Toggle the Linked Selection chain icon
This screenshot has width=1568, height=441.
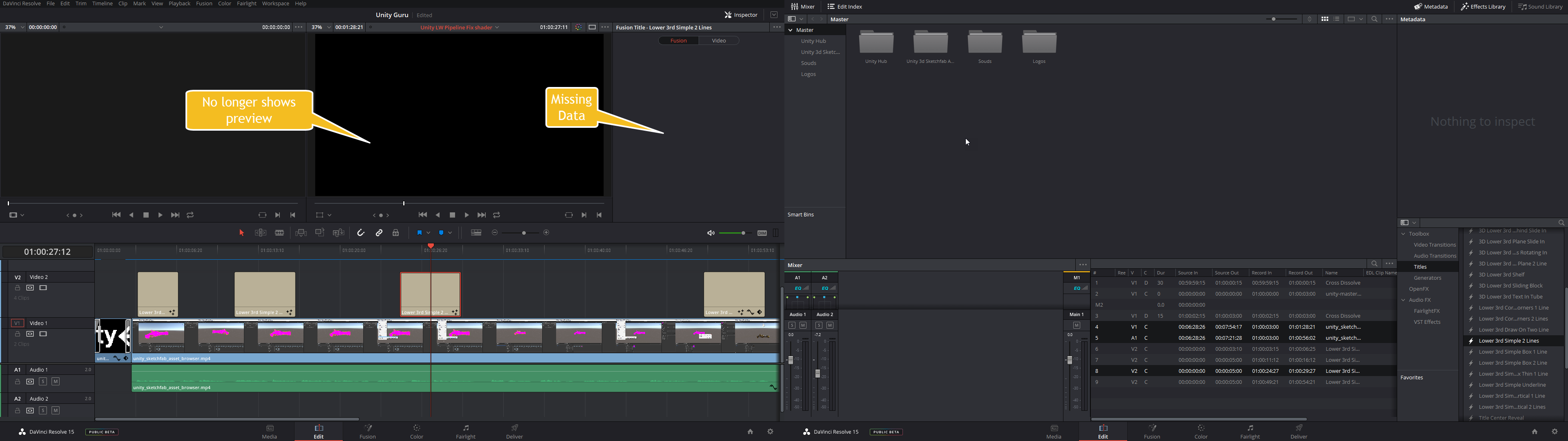click(x=379, y=233)
